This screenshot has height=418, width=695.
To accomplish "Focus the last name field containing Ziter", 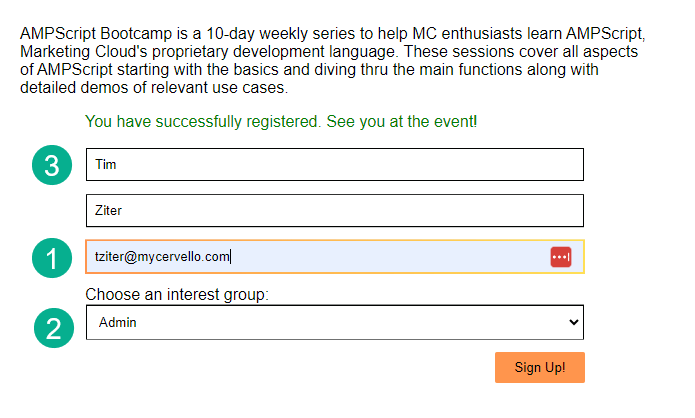I will pos(334,211).
